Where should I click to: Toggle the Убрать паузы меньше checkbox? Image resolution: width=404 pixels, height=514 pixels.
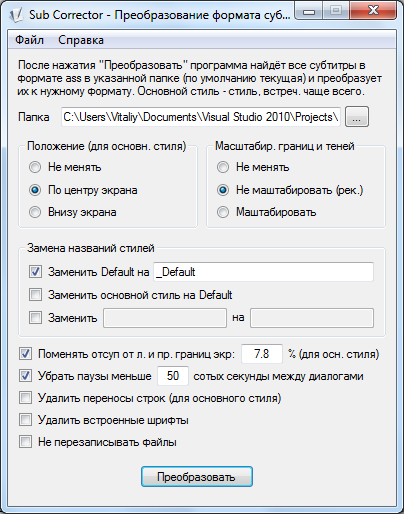(25, 376)
